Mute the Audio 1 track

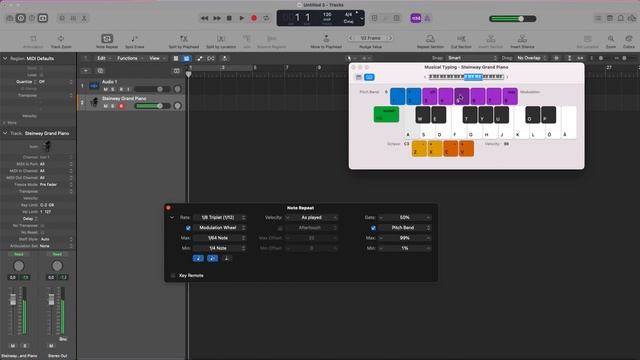pyautogui.click(x=106, y=89)
